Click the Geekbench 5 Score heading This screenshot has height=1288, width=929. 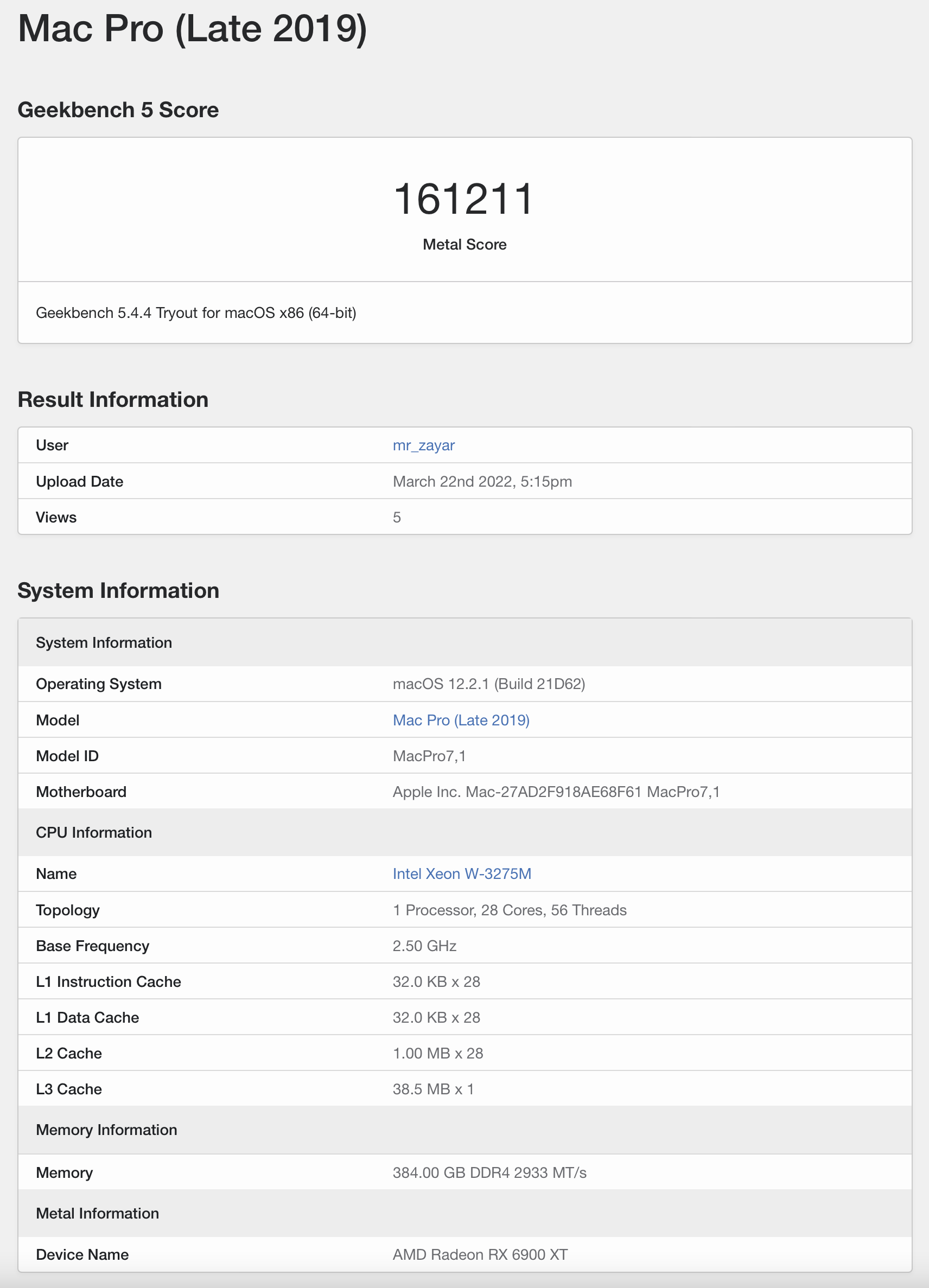coord(118,110)
